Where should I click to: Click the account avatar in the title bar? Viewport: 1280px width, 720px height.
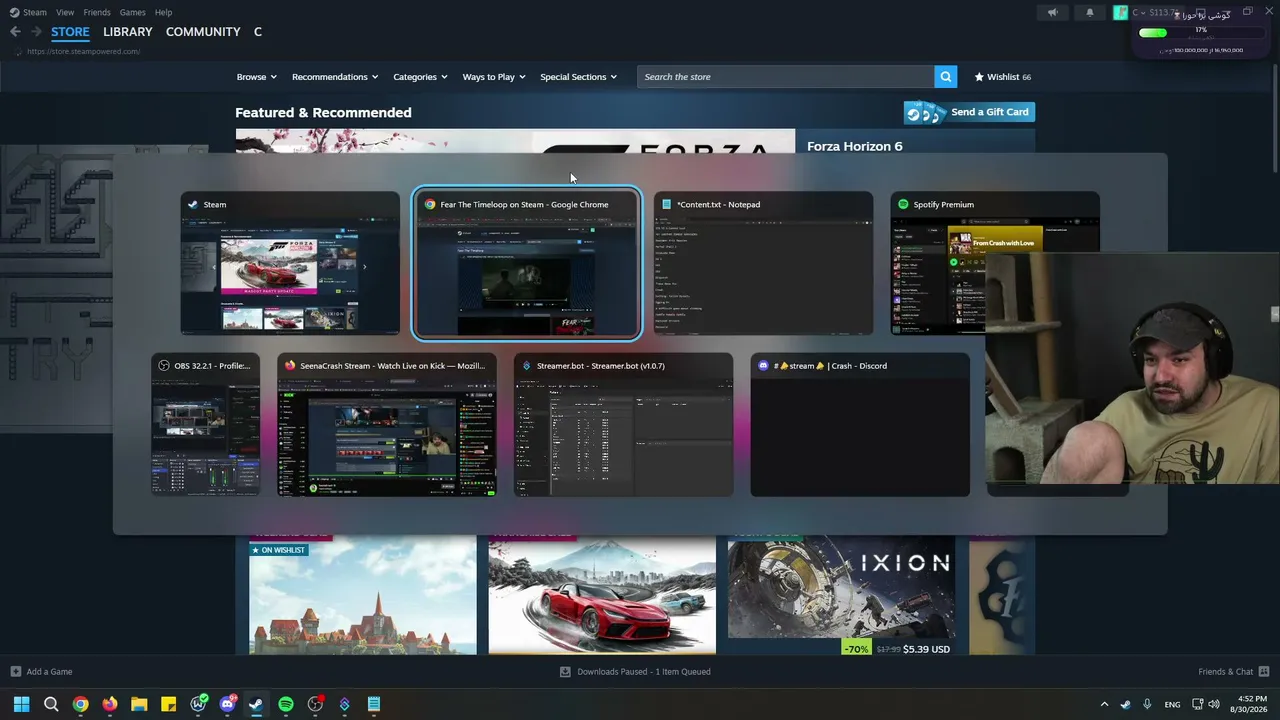click(x=1120, y=13)
